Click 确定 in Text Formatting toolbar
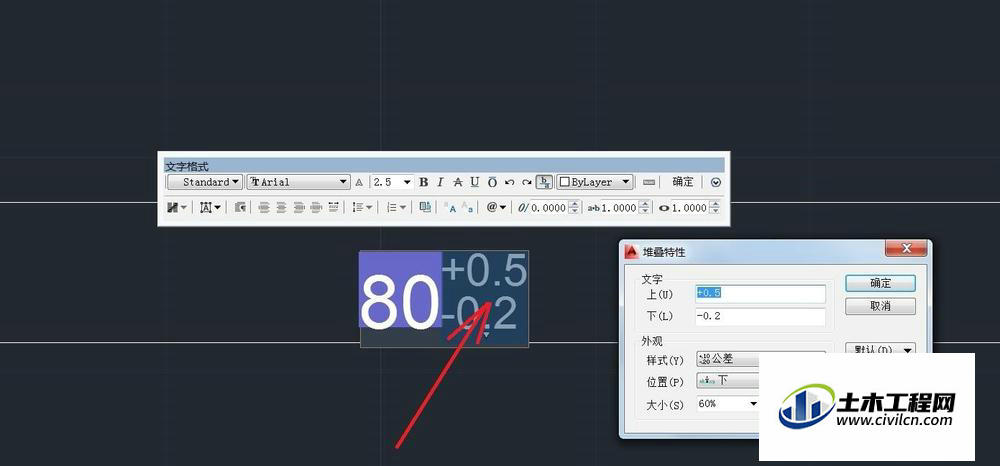Screen dimensions: 1000x466 pos(682,182)
